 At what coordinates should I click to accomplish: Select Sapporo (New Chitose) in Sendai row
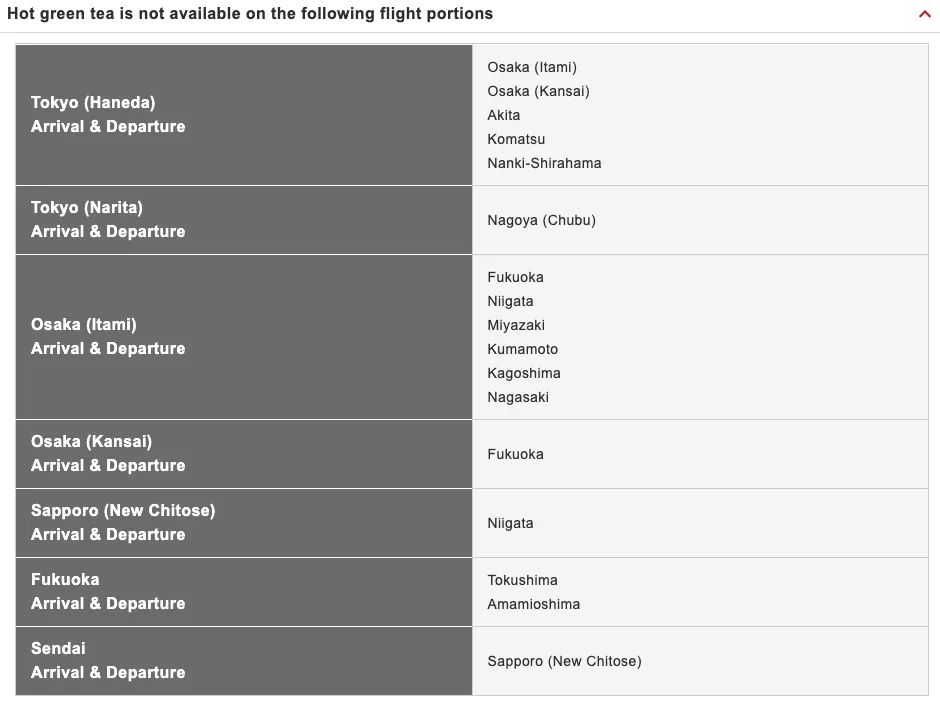pos(564,661)
